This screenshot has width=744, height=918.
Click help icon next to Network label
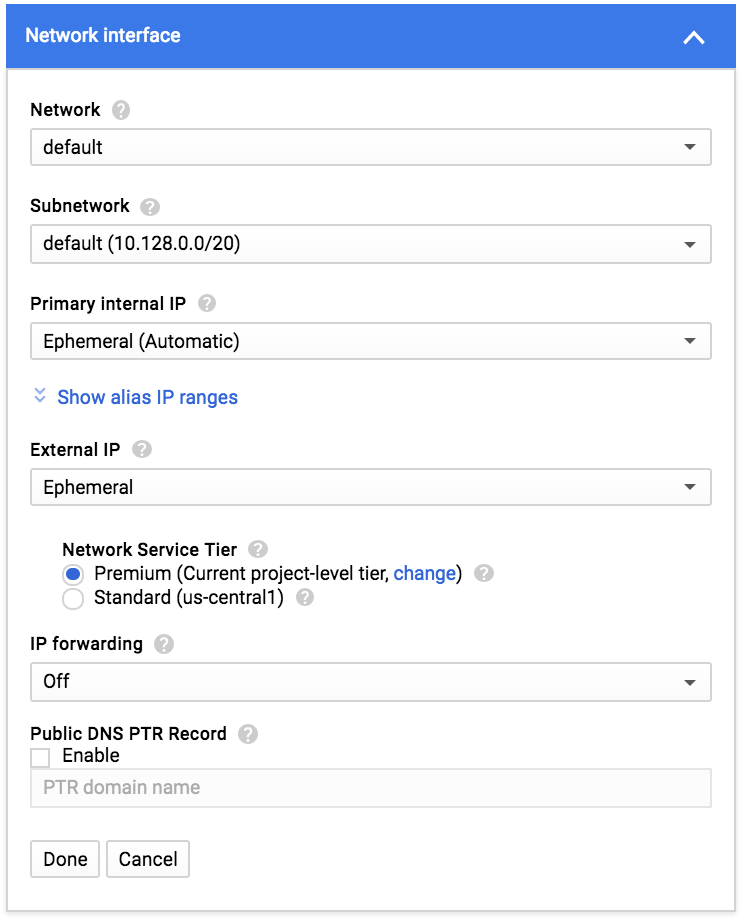pyautogui.click(x=122, y=110)
